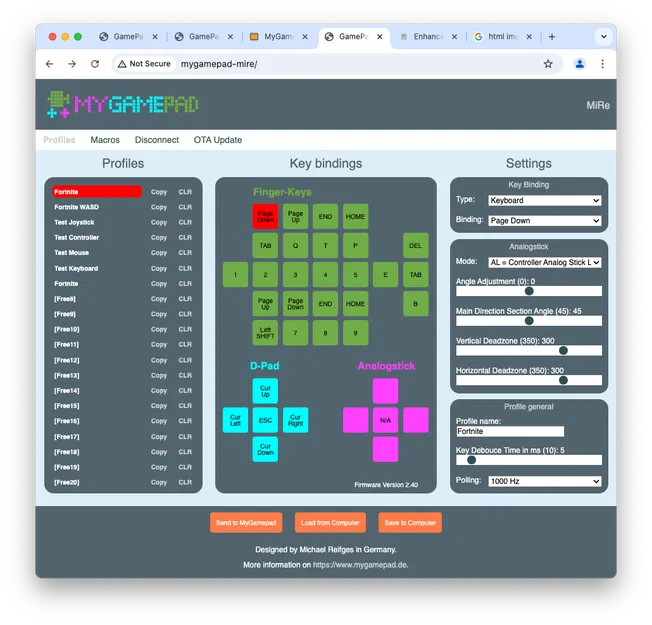Screen dimensions: 652x625
Task: Select the Test Mouse profile
Action: click(71, 253)
